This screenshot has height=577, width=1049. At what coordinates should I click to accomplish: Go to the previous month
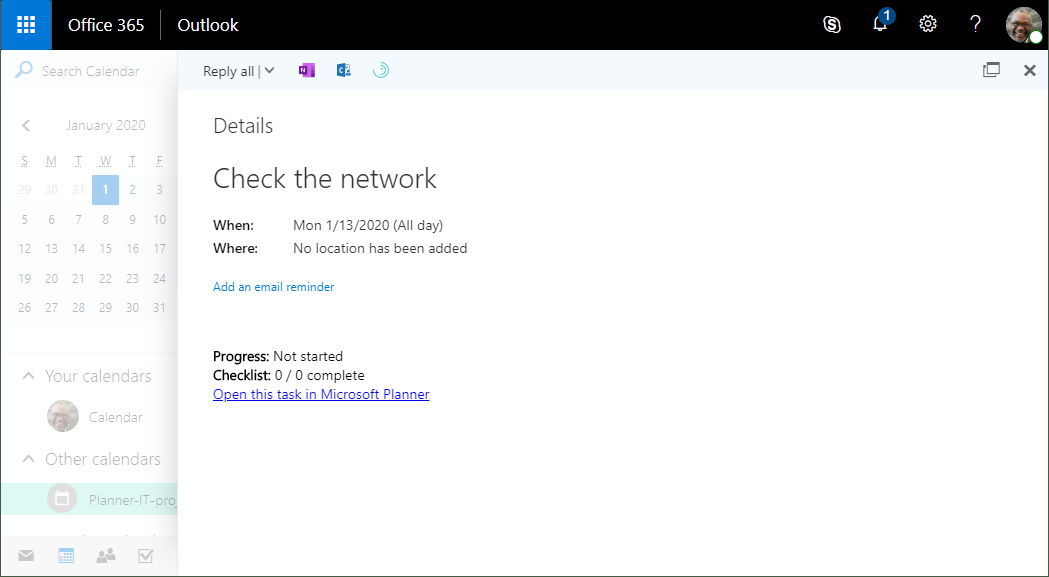[x=26, y=125]
